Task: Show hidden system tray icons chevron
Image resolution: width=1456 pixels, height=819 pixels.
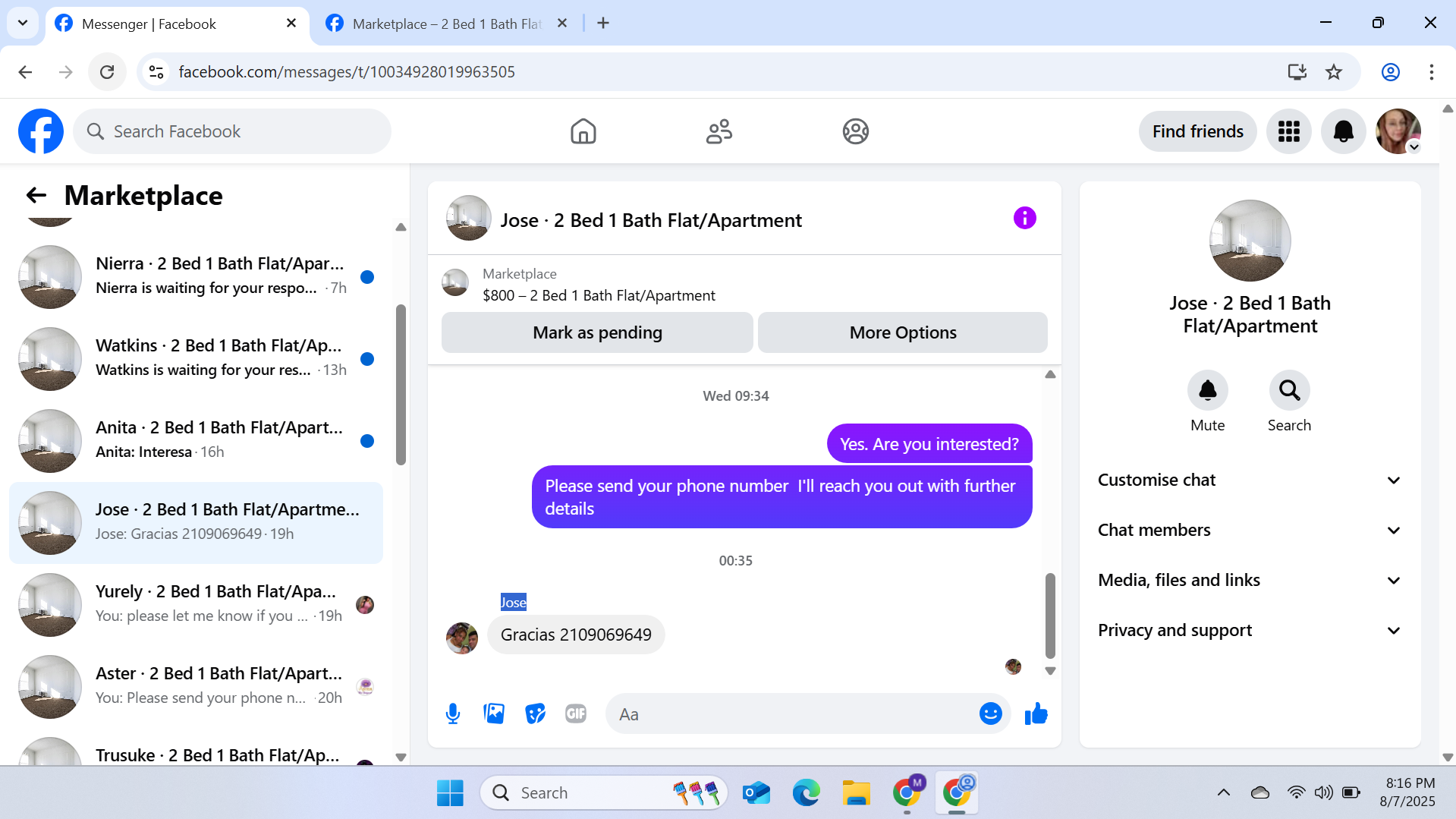Action: [x=1223, y=792]
